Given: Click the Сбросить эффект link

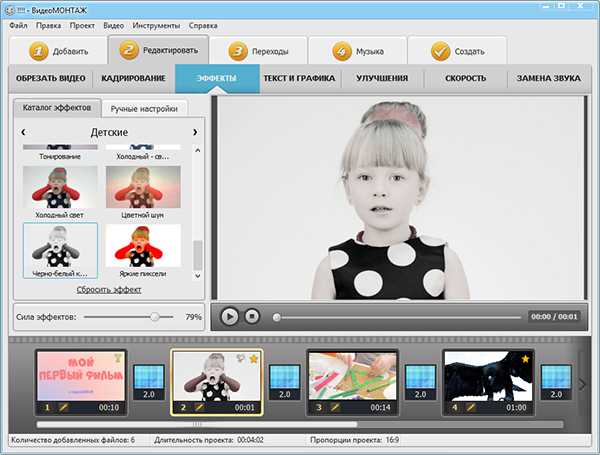Looking at the screenshot, I should pos(109,290).
